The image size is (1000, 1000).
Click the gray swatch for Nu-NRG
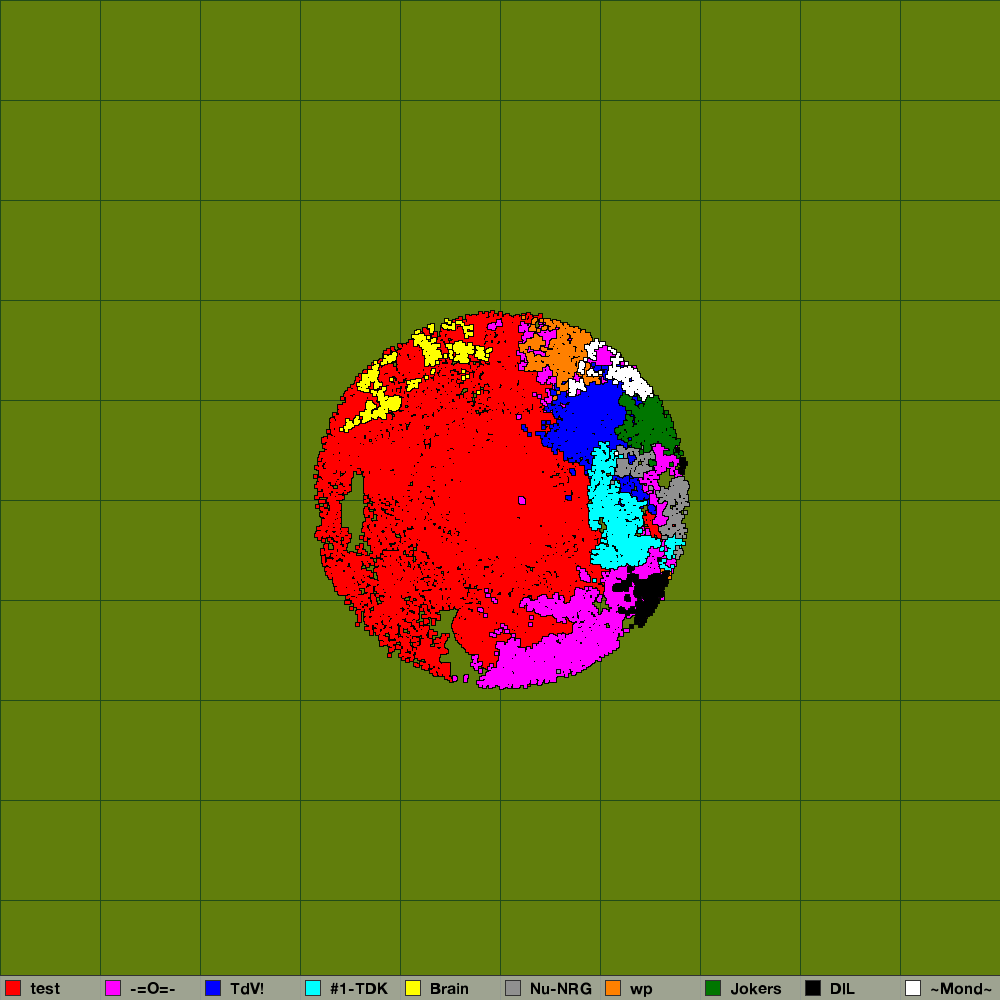[513, 988]
